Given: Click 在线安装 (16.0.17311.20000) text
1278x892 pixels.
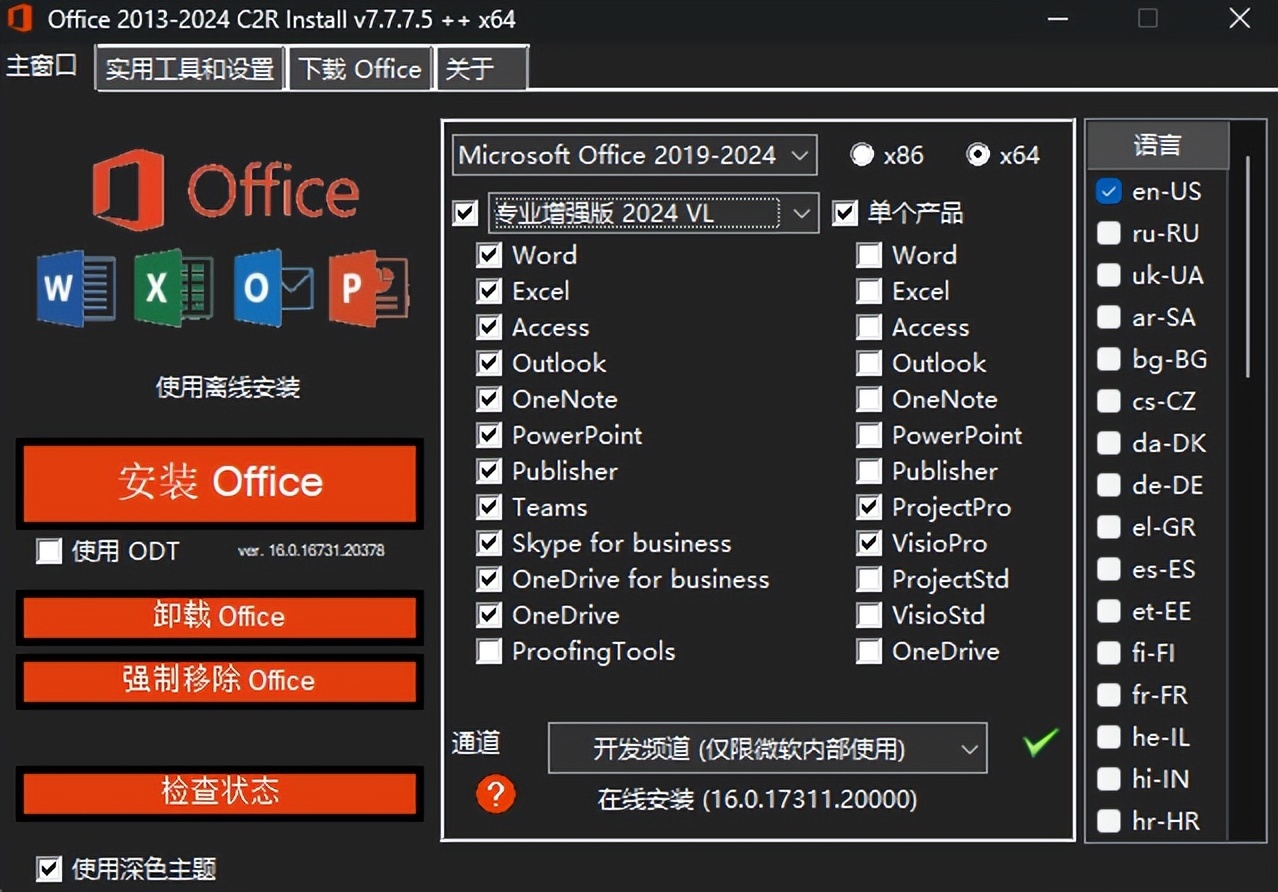Looking at the screenshot, I should [x=757, y=800].
